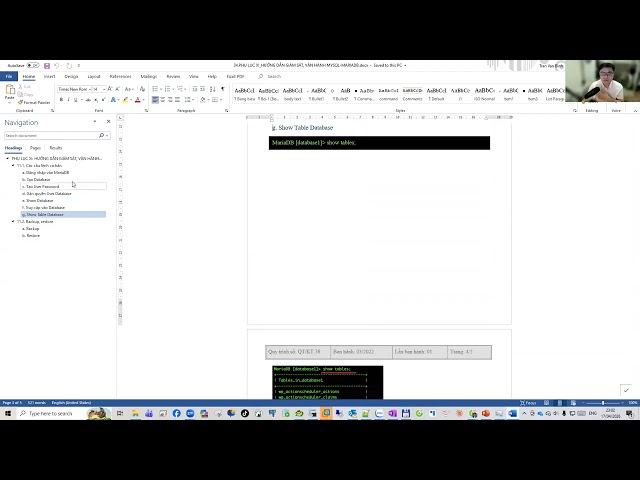Justify the paragraph text
640x480 pixels.
coord(177,100)
